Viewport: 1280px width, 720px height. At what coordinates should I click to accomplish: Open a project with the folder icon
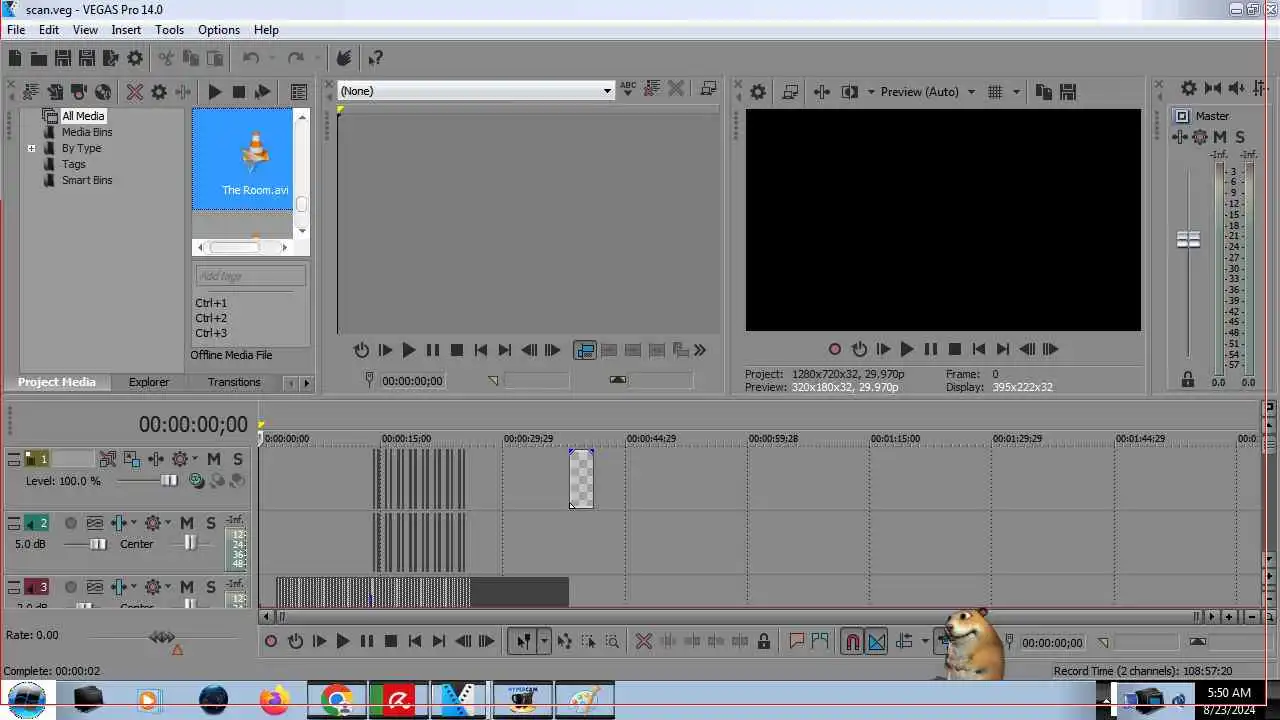tap(38, 58)
